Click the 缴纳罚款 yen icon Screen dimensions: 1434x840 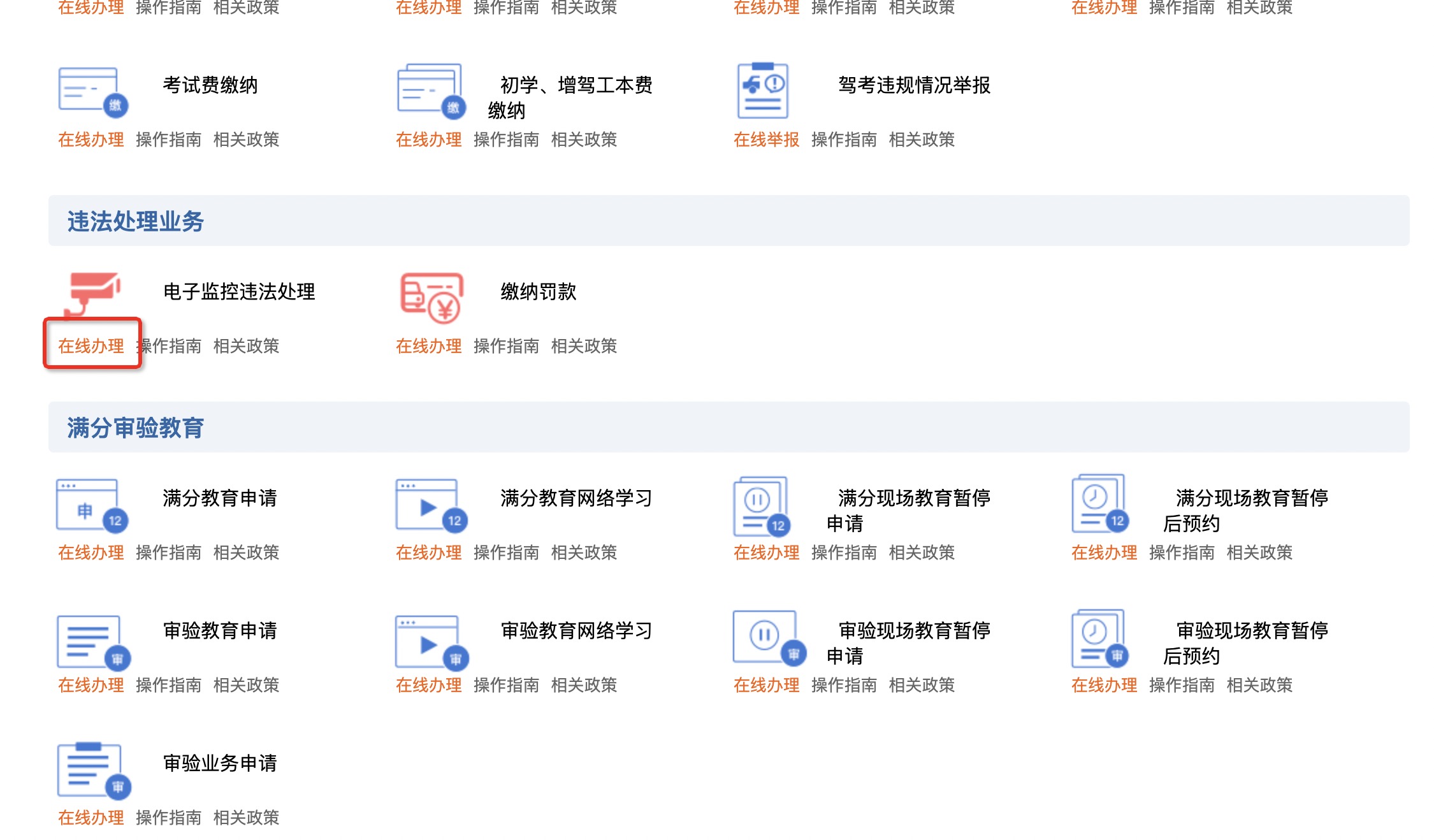coord(431,298)
